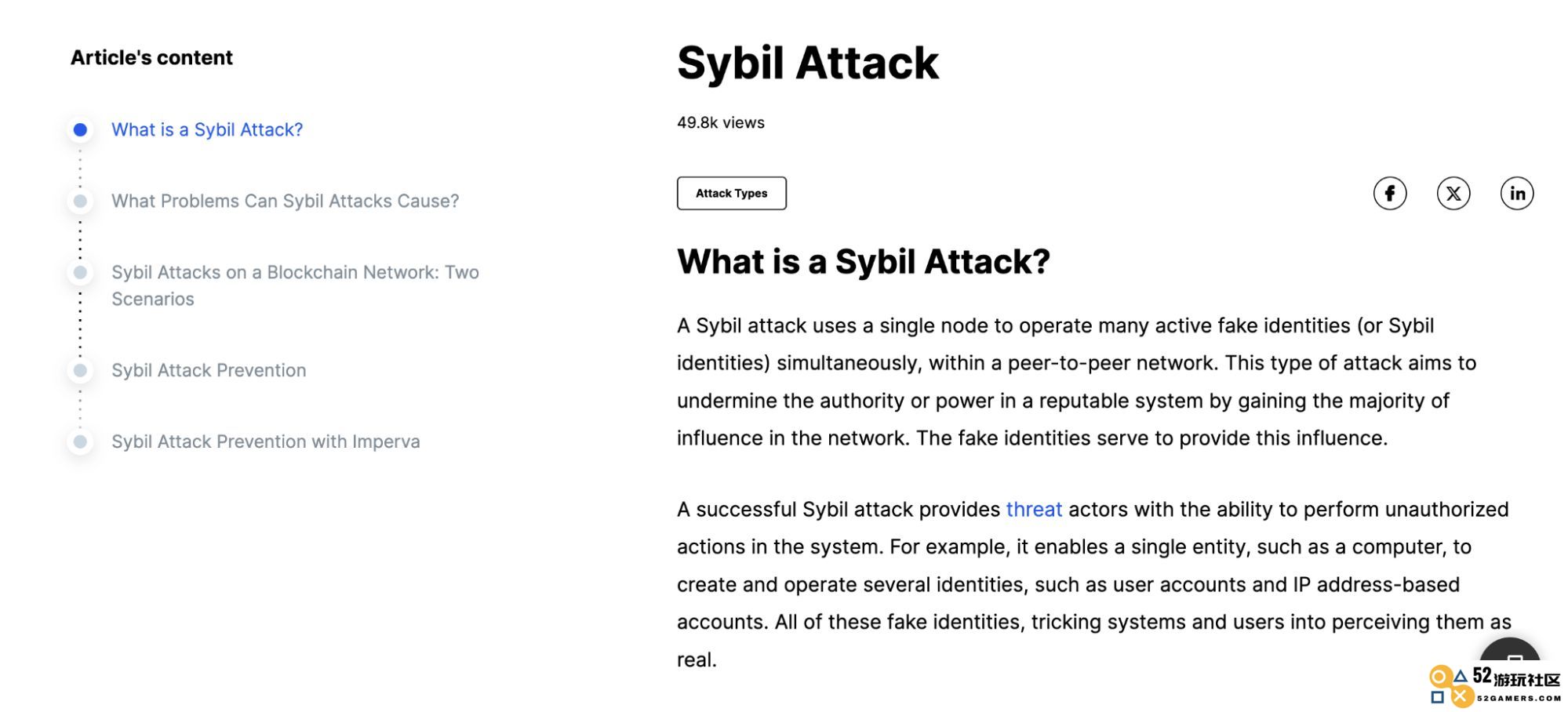Image resolution: width=1568 pixels, height=712 pixels.
Task: Open Sybil Attacks on a Blockchain Network section
Action: tap(295, 285)
